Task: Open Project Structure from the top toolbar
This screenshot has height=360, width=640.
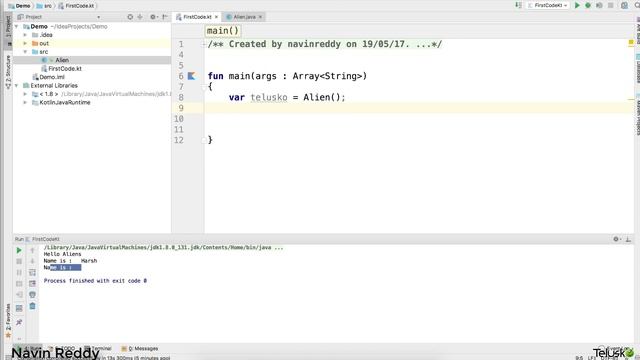Action: (624, 5)
